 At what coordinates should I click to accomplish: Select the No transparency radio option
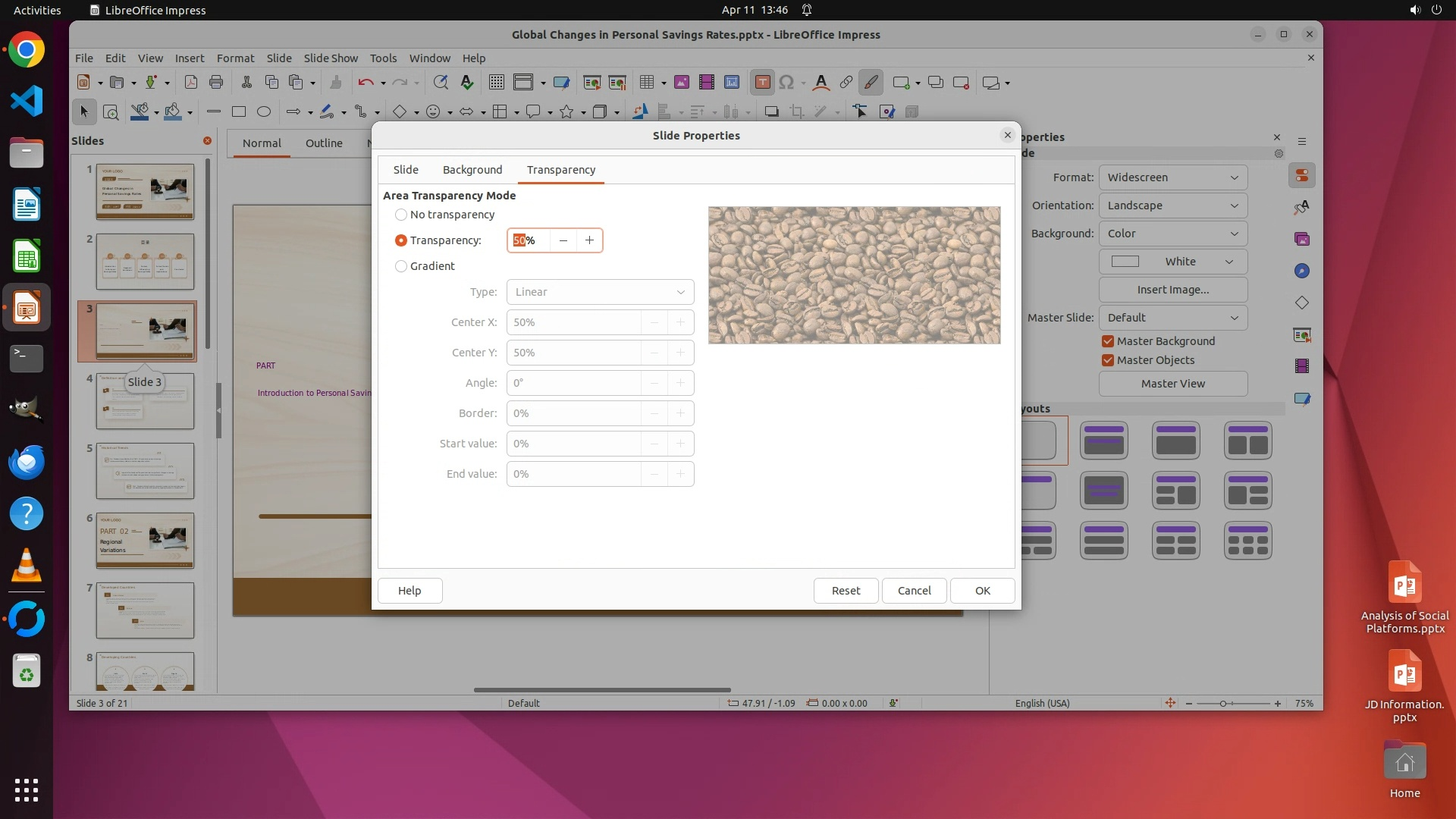(401, 215)
